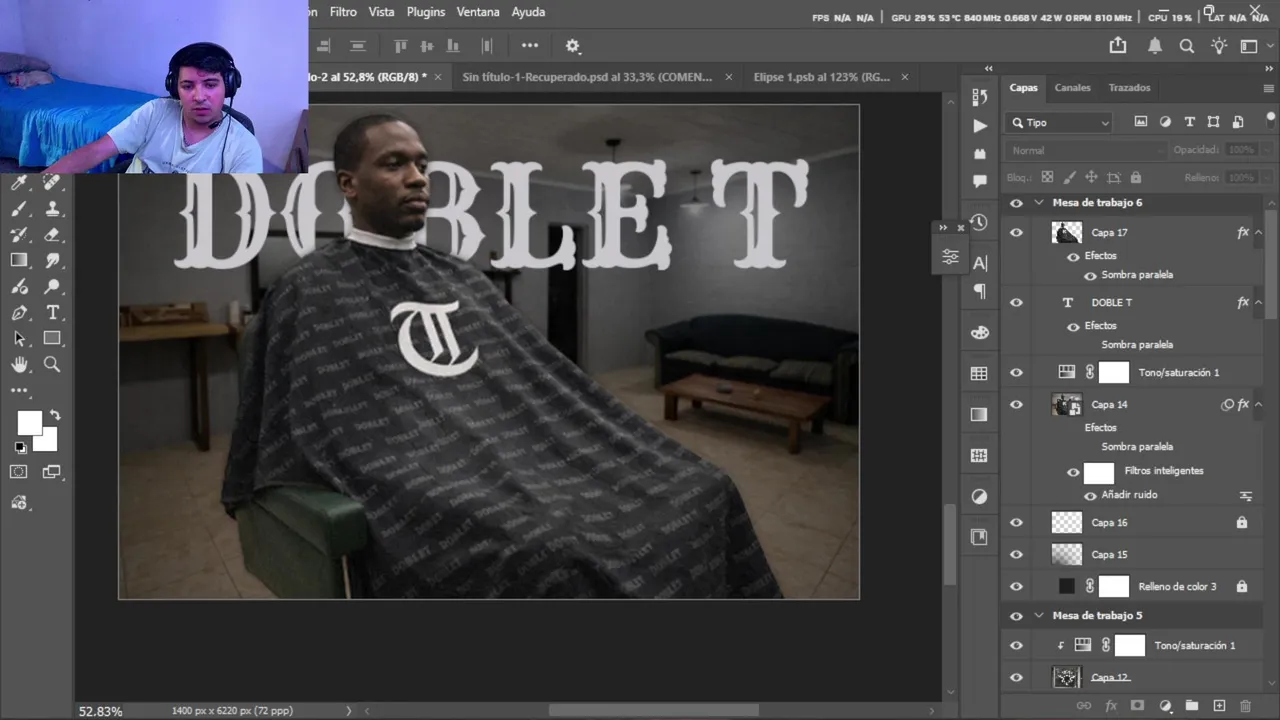
Task: Select the Brush tool
Action: (x=19, y=209)
